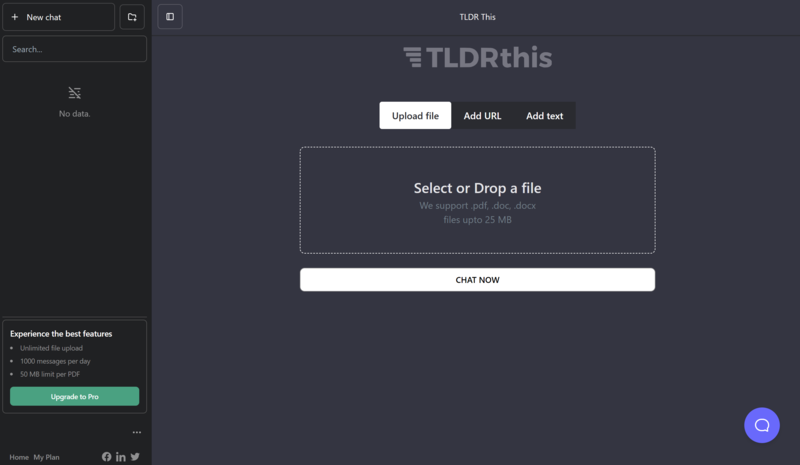
Task: Open the My Plan link
Action: tap(46, 457)
